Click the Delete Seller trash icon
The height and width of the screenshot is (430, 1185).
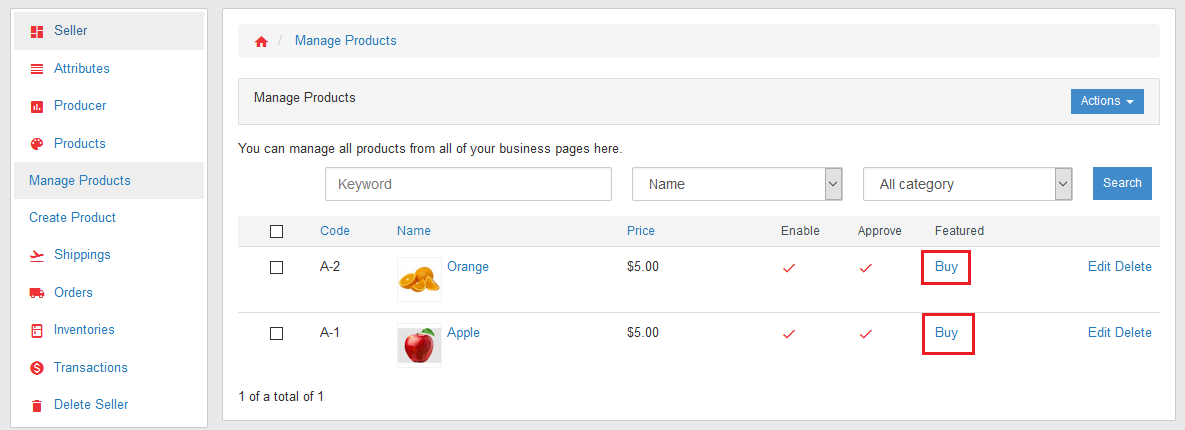tap(36, 405)
